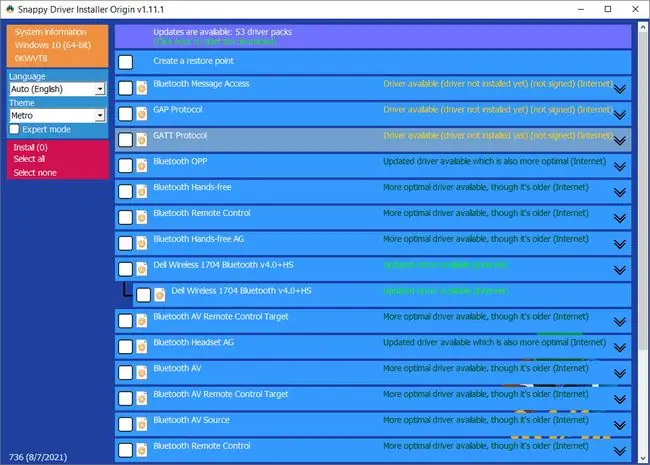Open the Theme dropdown showing Metro
650x465 pixels.
[x=58, y=116]
